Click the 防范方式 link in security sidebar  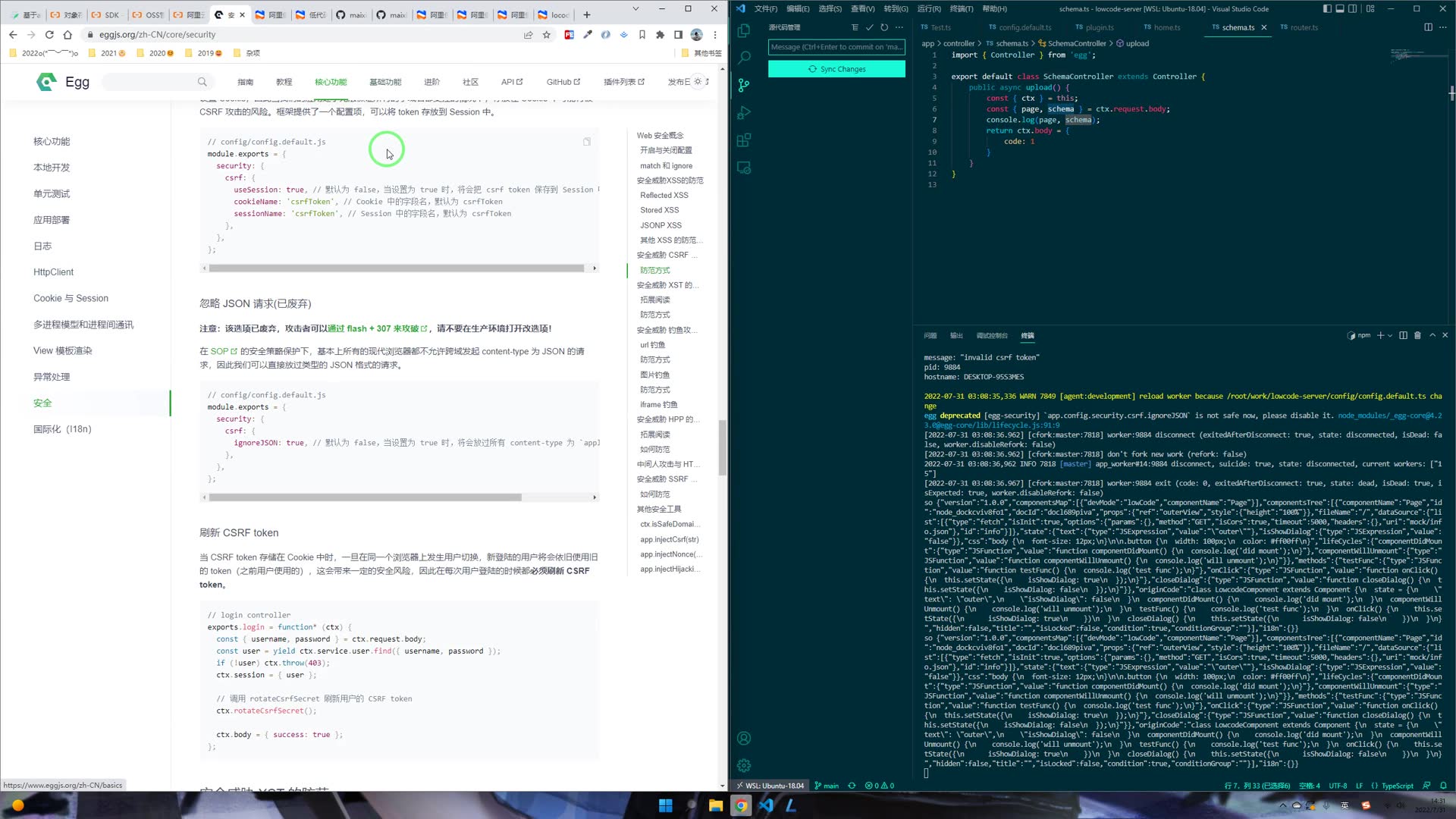[657, 270]
